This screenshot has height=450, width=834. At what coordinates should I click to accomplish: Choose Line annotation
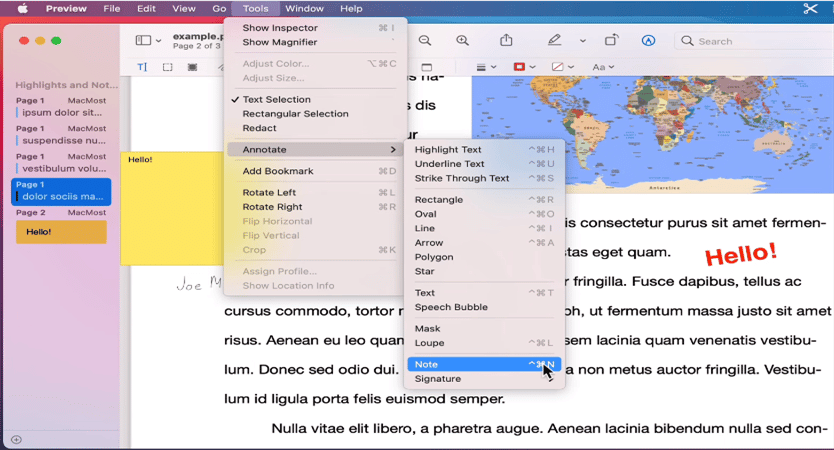pyautogui.click(x=484, y=228)
